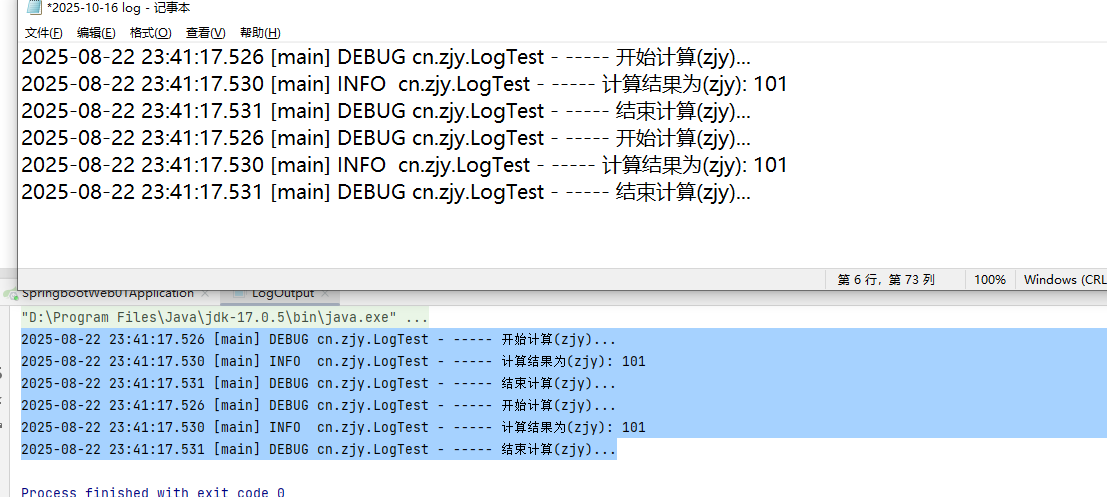The image size is (1107, 497).
Task: Place cursor in first Notepad log line
Action: 385,58
